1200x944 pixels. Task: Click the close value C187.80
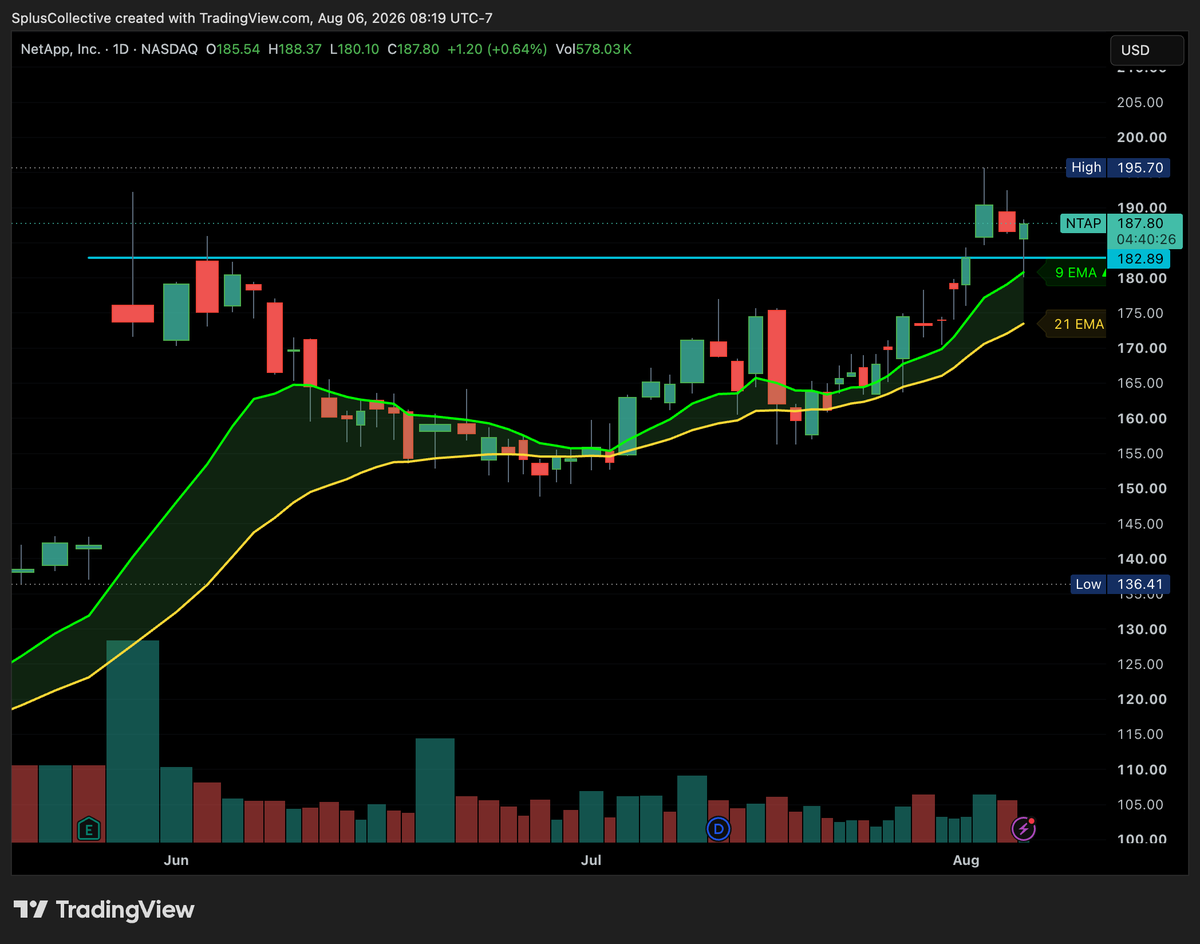click(x=415, y=48)
